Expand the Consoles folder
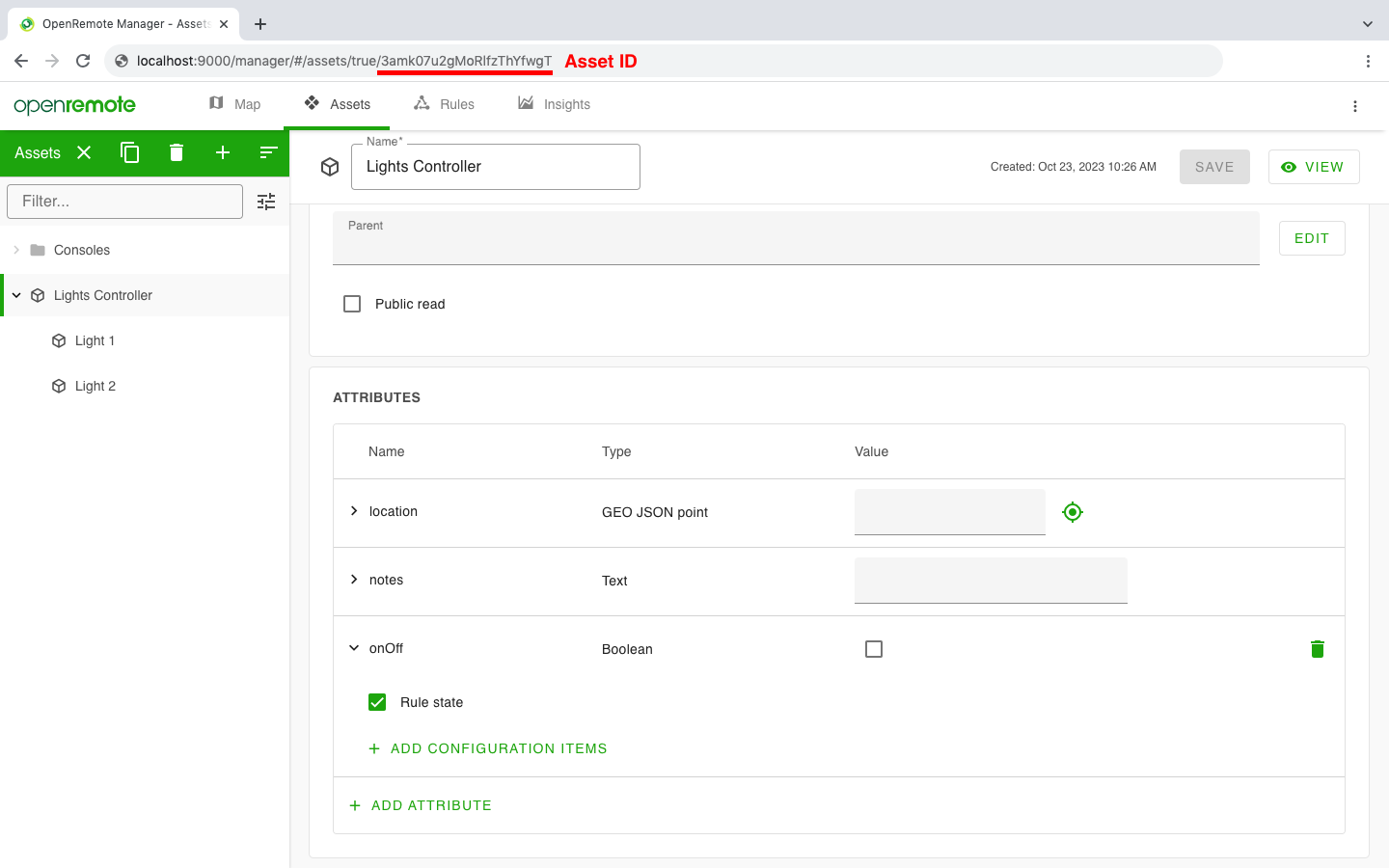This screenshot has width=1389, height=868. click(16, 249)
